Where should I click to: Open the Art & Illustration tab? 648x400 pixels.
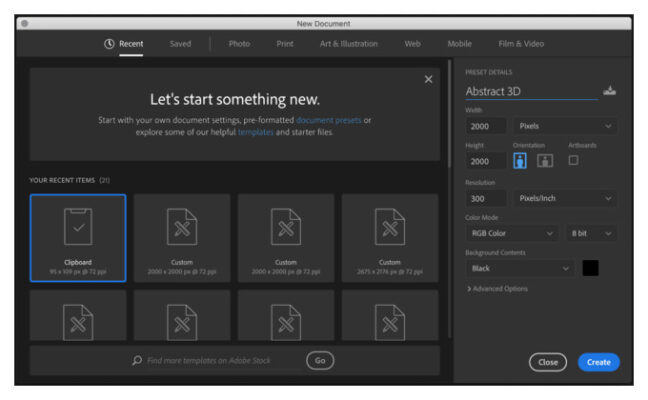click(x=349, y=44)
